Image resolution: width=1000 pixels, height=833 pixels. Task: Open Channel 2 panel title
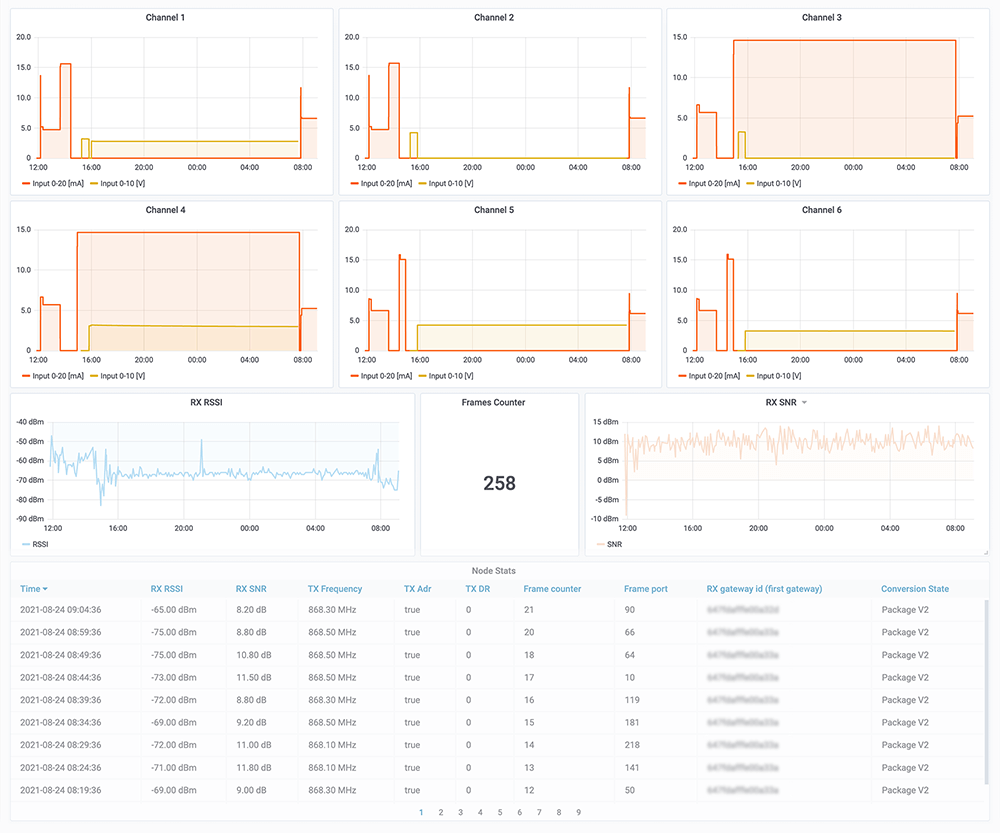[494, 17]
